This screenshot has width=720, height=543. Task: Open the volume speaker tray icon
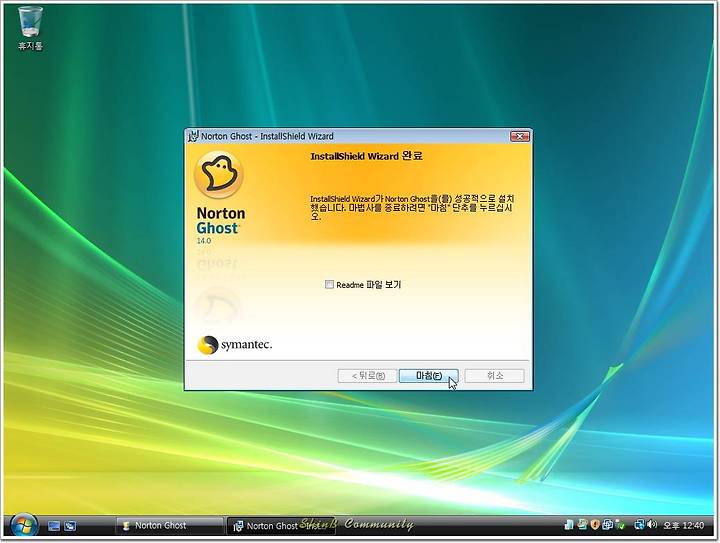(x=652, y=524)
